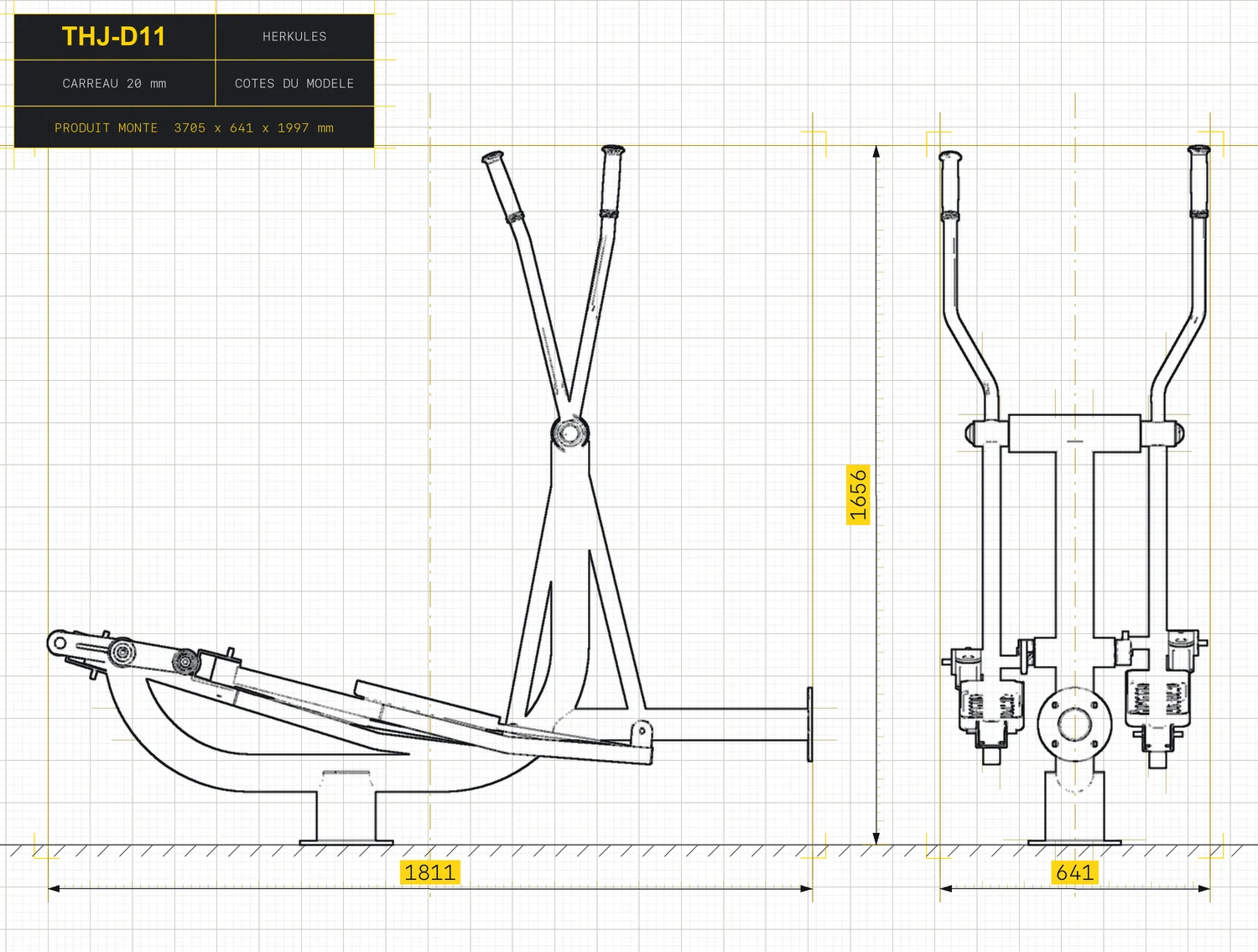Viewport: 1258px width, 952px height.
Task: Click the circular flange in front view
Action: (1074, 724)
